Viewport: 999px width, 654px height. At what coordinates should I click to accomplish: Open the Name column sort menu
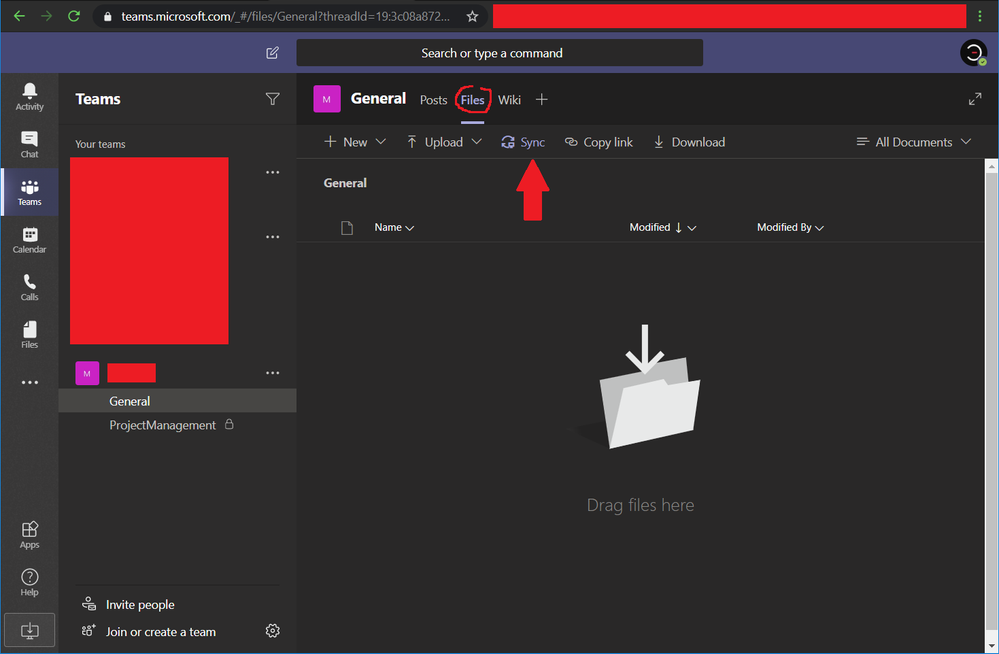(x=394, y=228)
